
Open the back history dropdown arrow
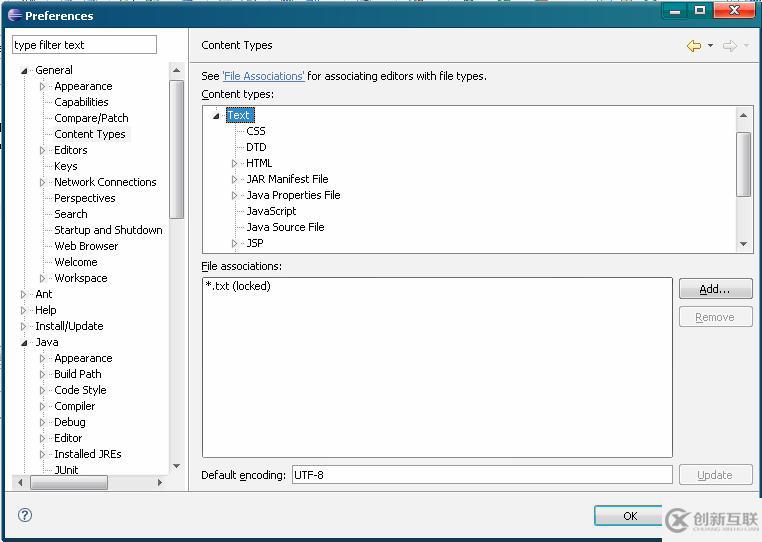[710, 46]
